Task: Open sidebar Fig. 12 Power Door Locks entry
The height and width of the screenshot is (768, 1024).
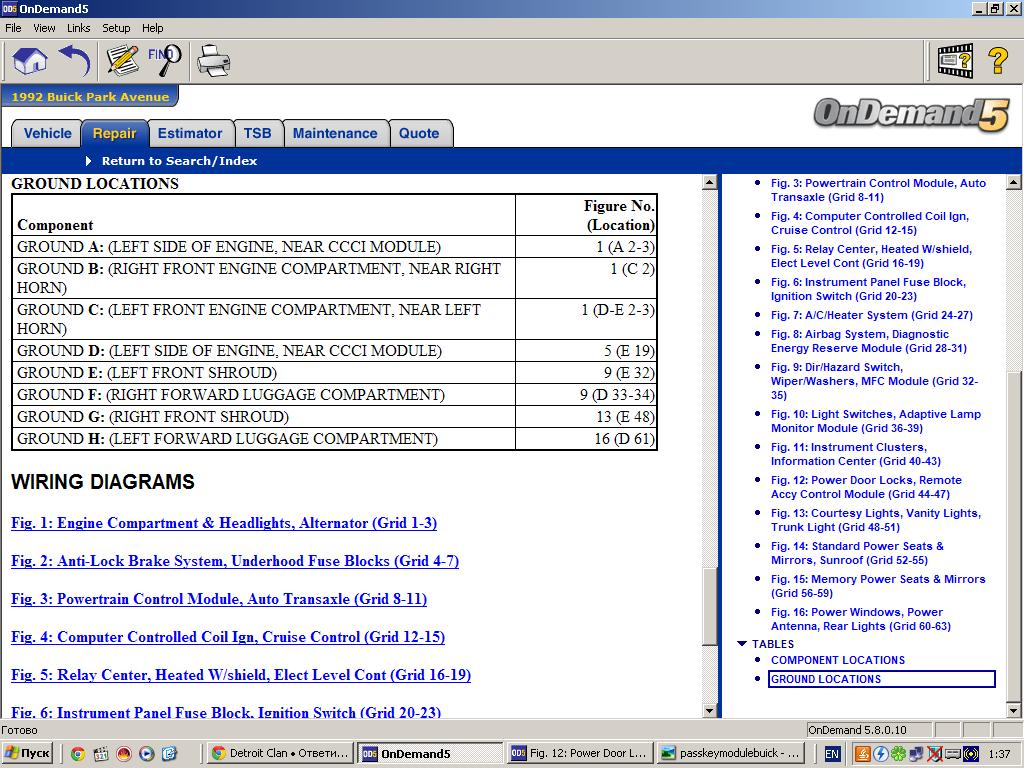Action: [x=866, y=487]
